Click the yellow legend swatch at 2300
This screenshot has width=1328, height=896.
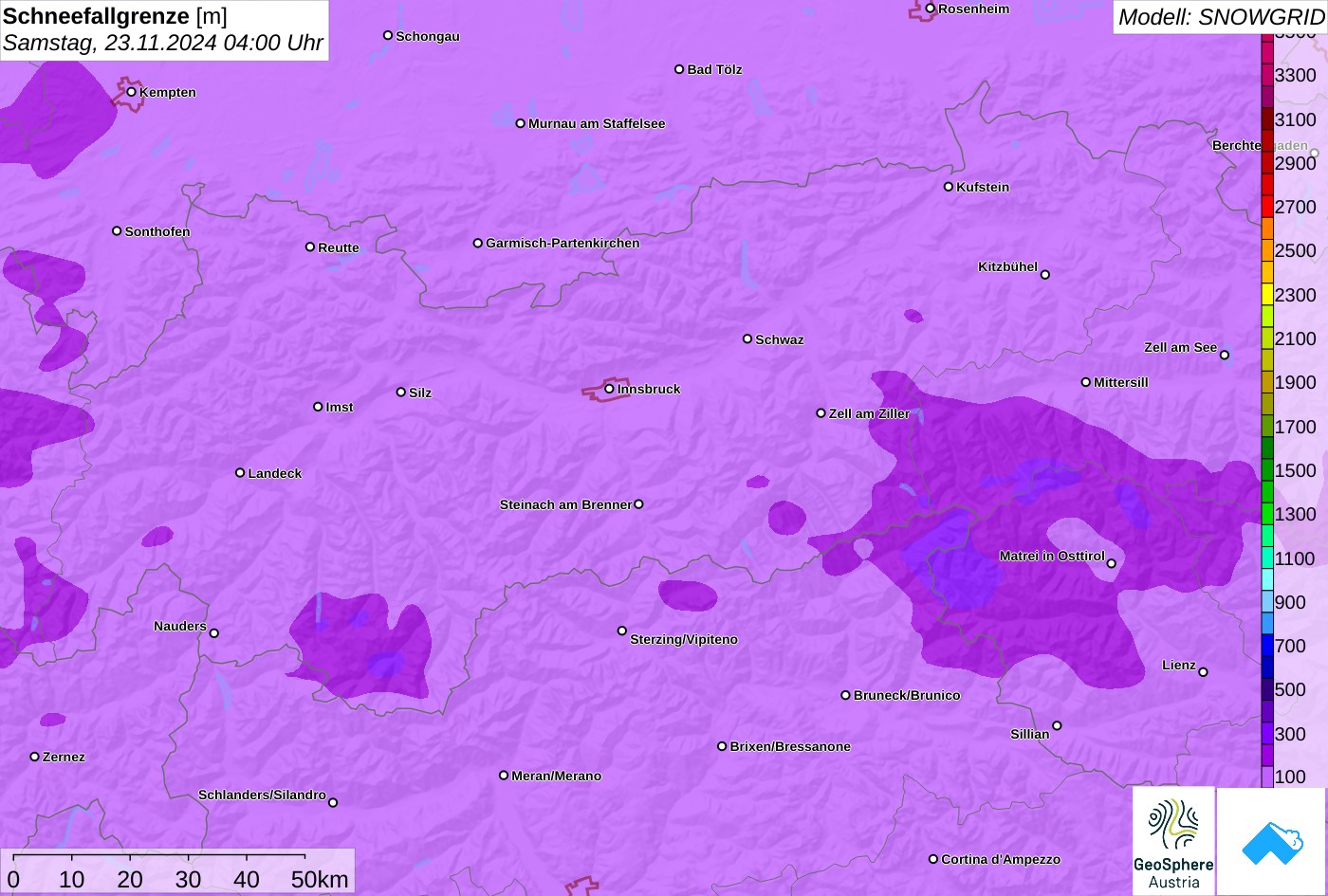coord(1267,294)
